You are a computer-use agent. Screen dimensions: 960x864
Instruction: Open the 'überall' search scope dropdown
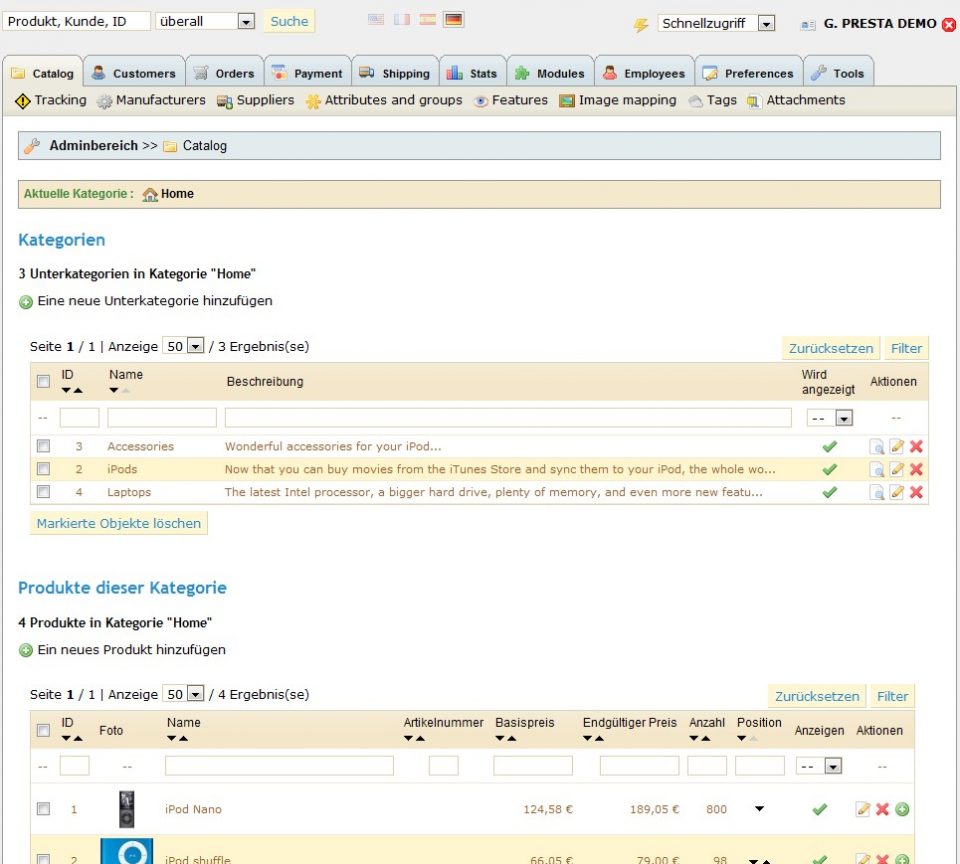coord(205,21)
